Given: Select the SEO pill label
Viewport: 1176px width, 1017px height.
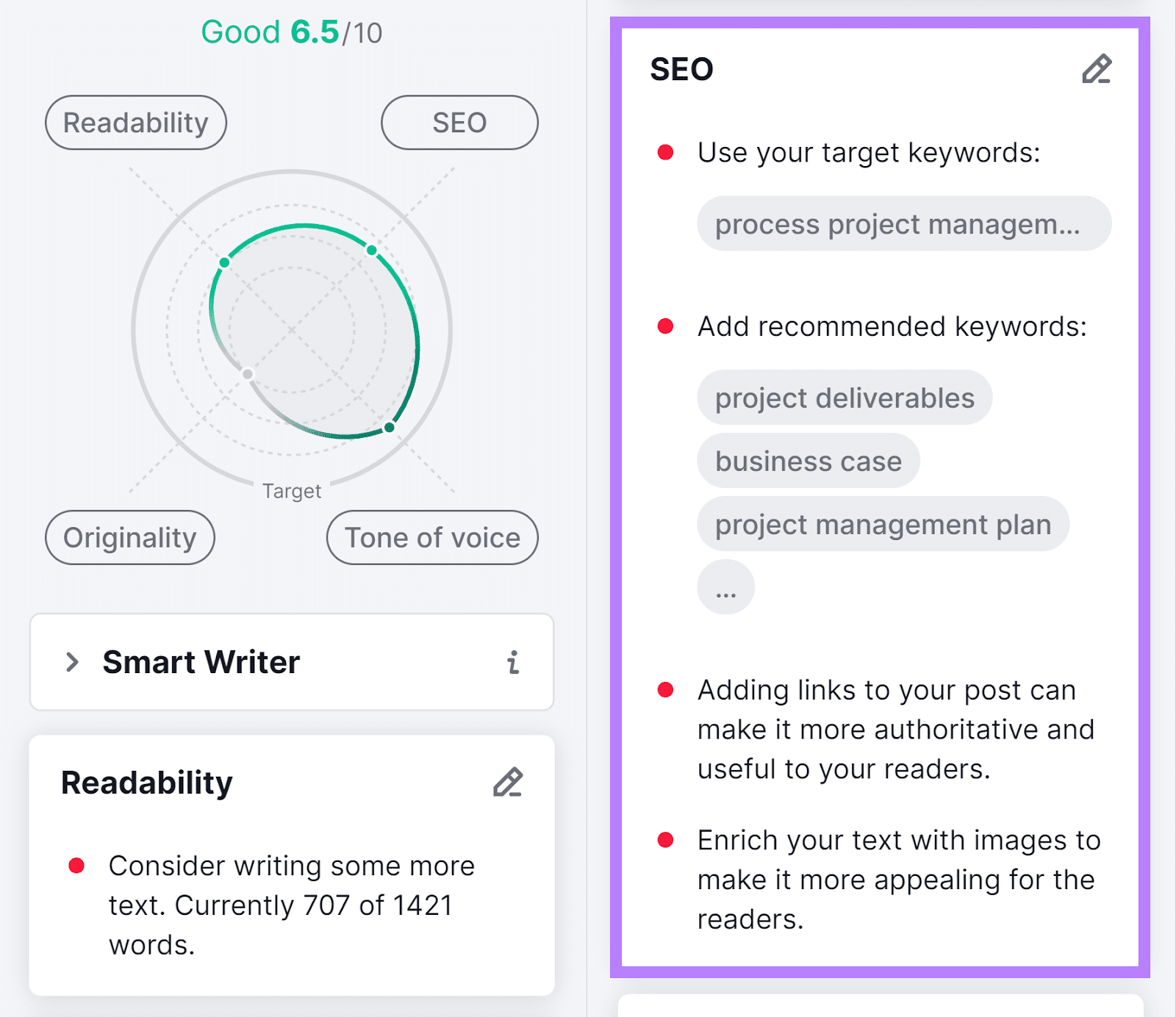Looking at the screenshot, I should coord(459,122).
